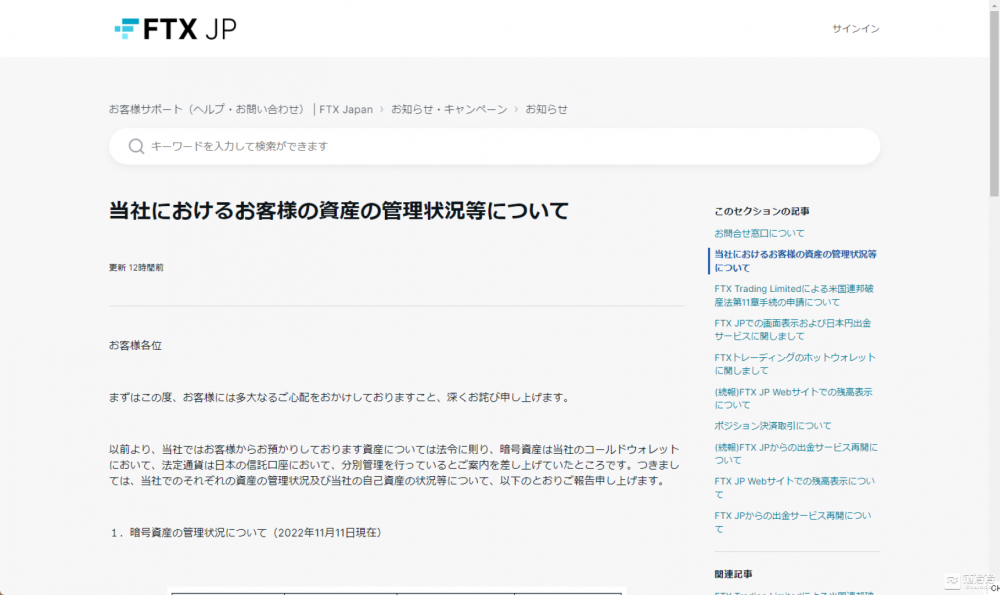
Task: Click the magnifying glass search icon
Action: (x=135, y=146)
